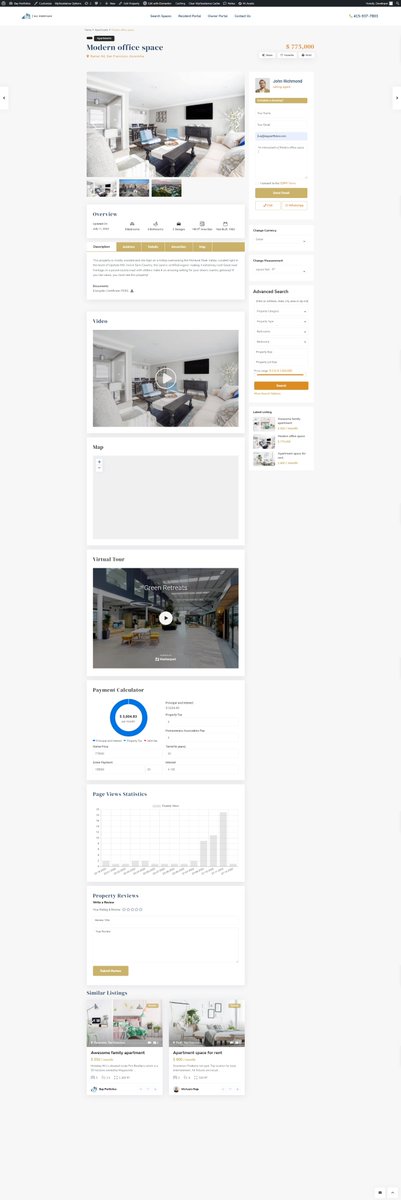Click the fifth rating star
This screenshot has width=401, height=1200.
142,909
